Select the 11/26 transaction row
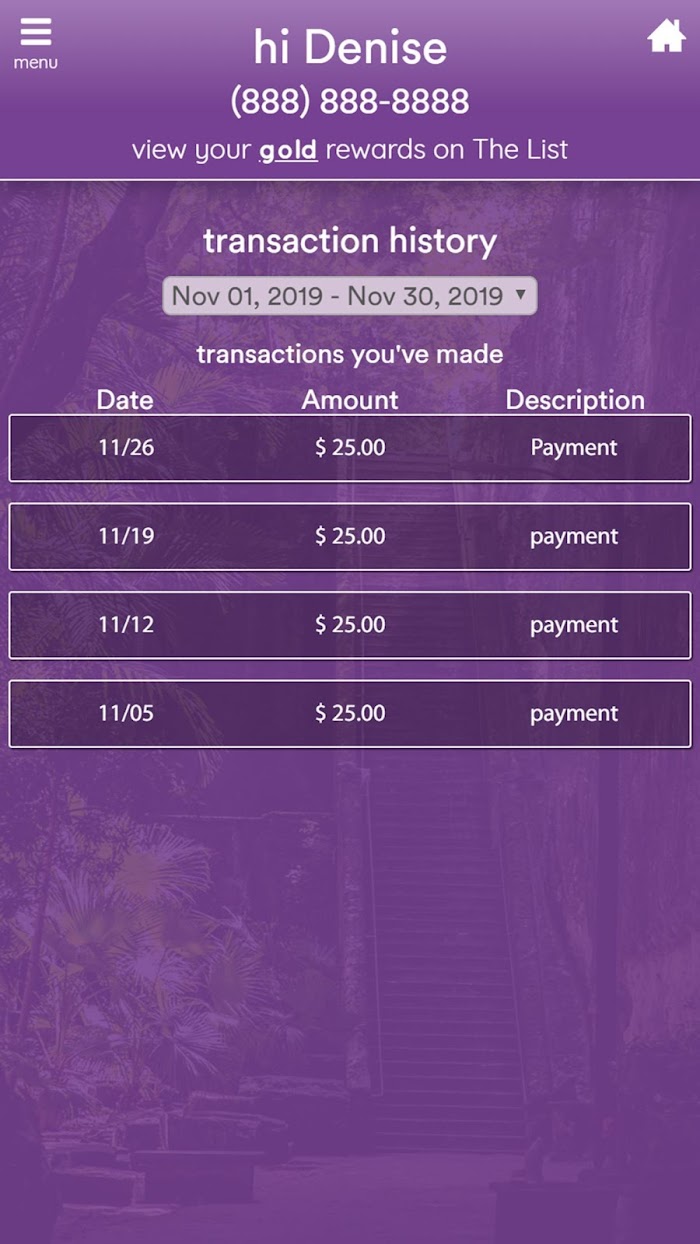Screen dimensions: 700x1244 click(350, 448)
